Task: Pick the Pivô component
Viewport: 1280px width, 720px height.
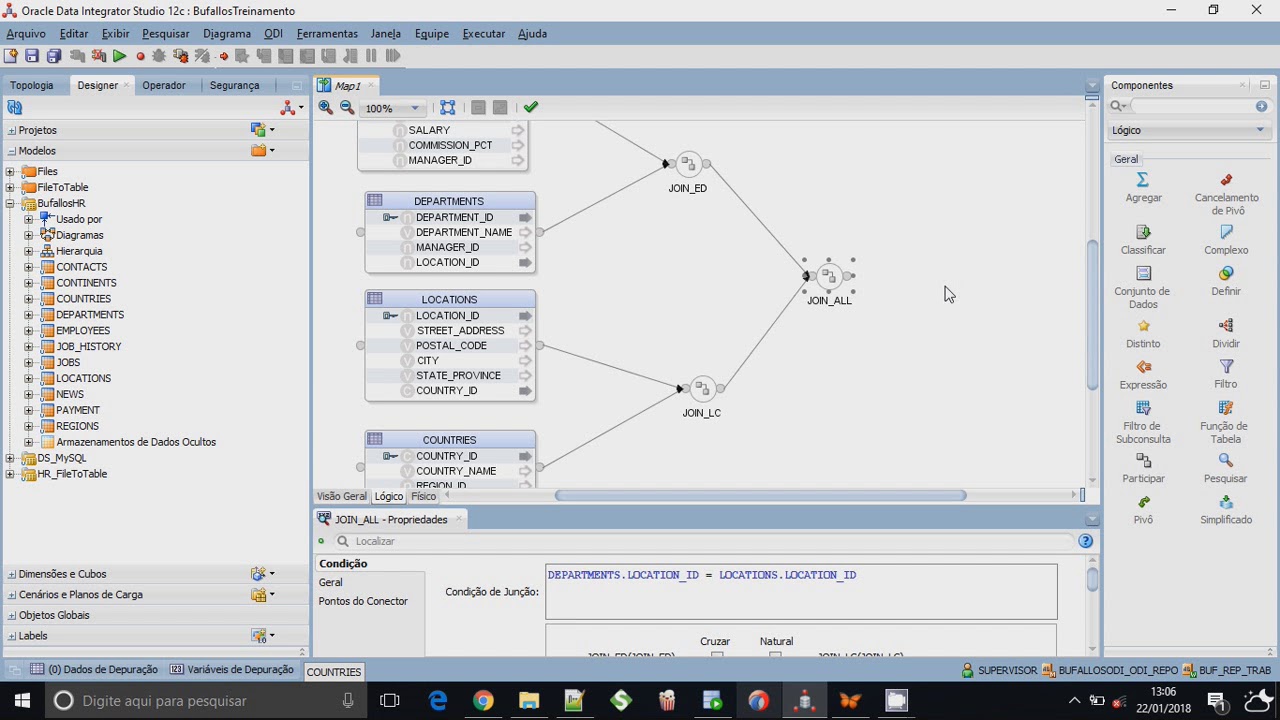Action: [x=1143, y=510]
